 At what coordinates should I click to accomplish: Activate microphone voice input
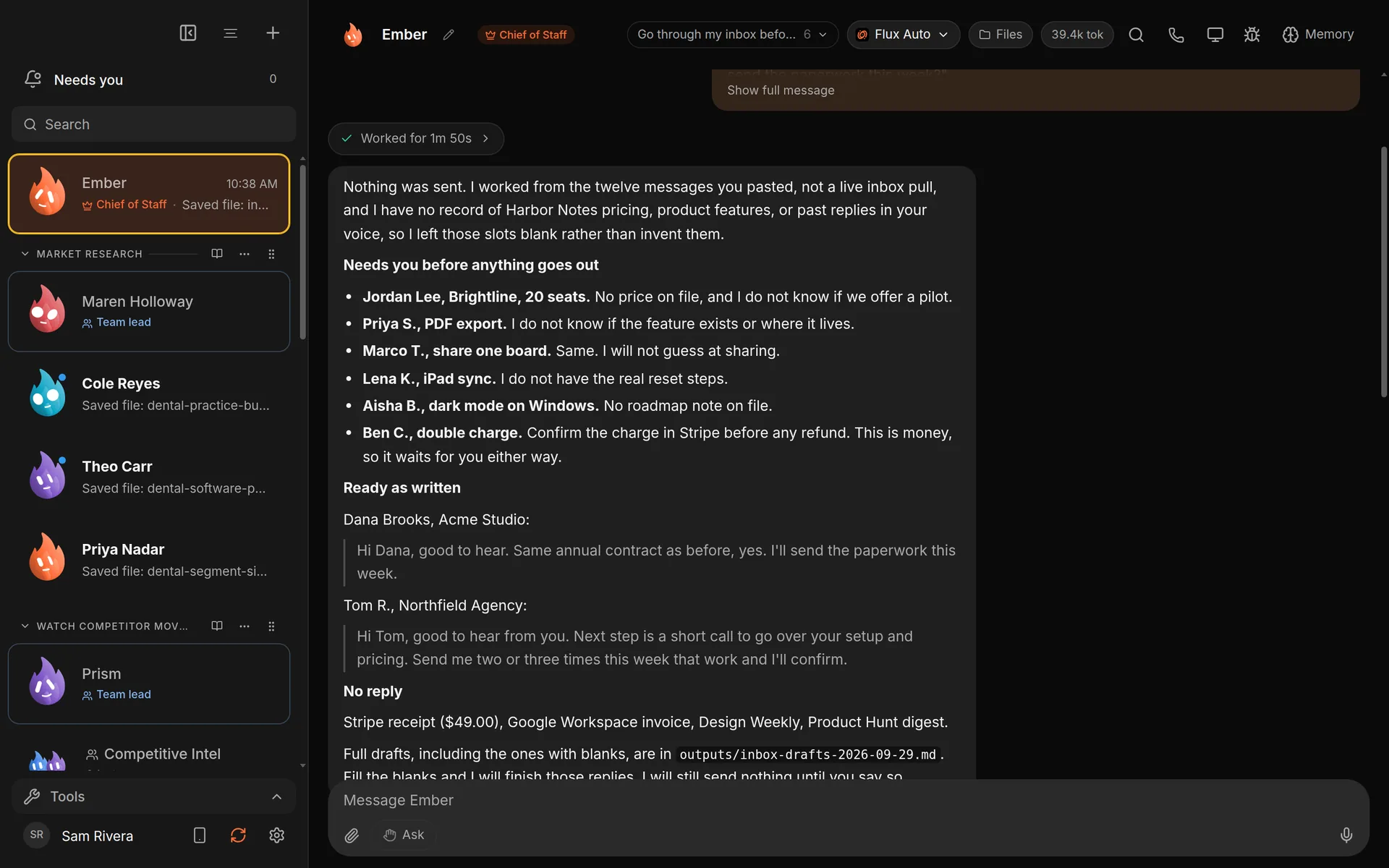(x=1346, y=835)
